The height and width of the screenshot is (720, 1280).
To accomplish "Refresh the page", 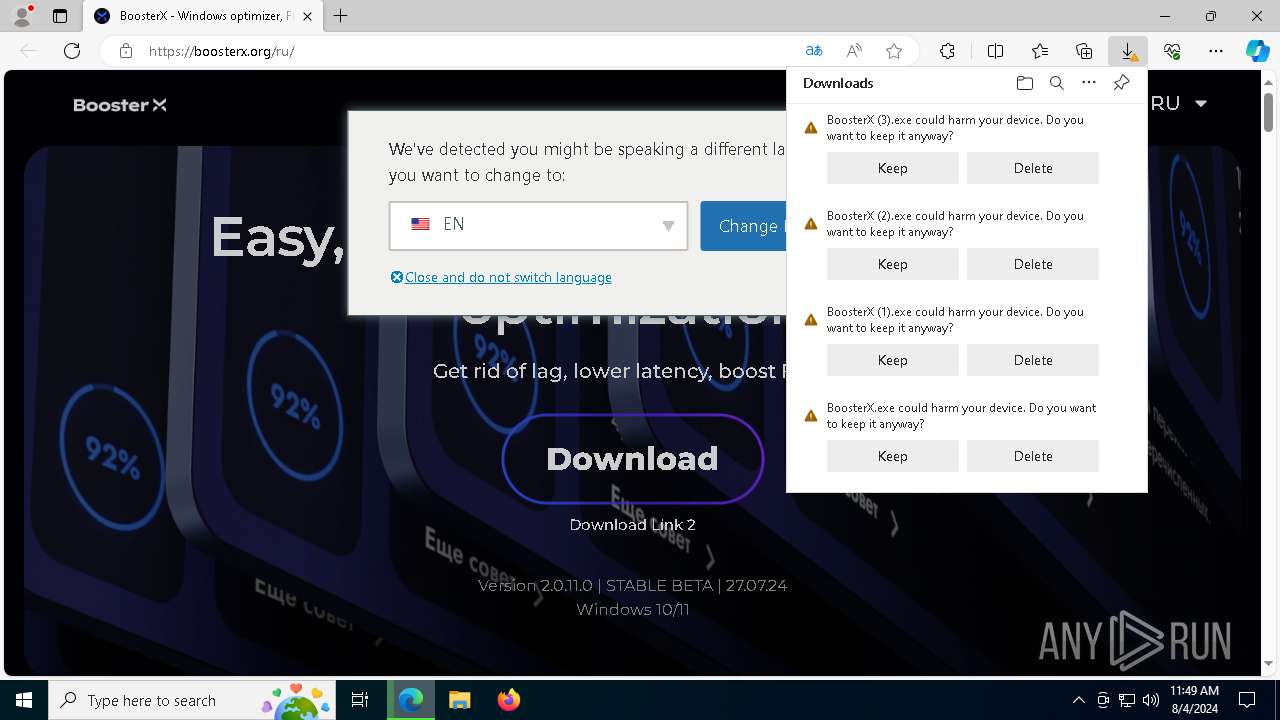I will (x=72, y=51).
